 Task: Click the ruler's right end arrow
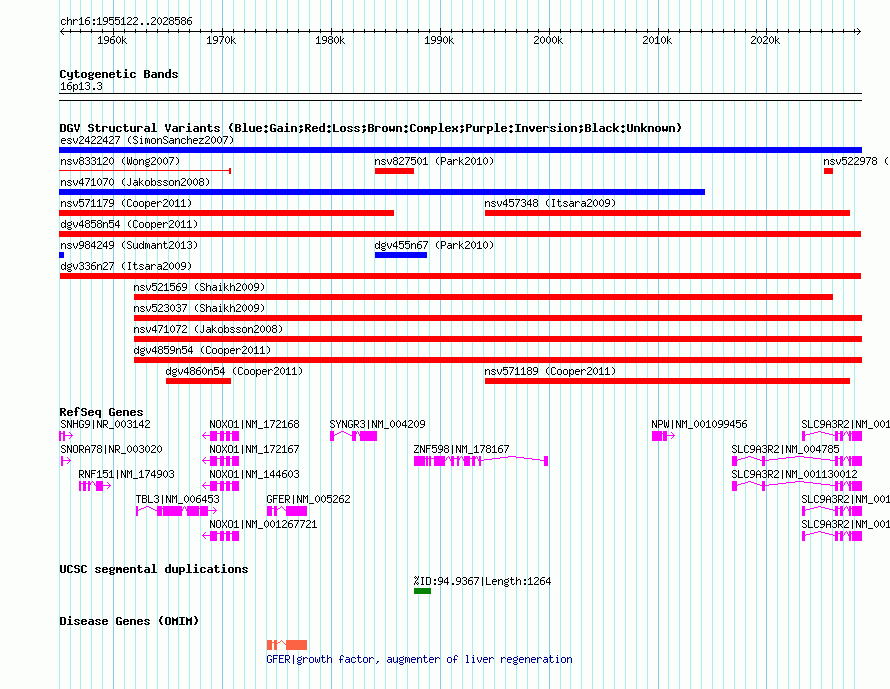coord(859,32)
